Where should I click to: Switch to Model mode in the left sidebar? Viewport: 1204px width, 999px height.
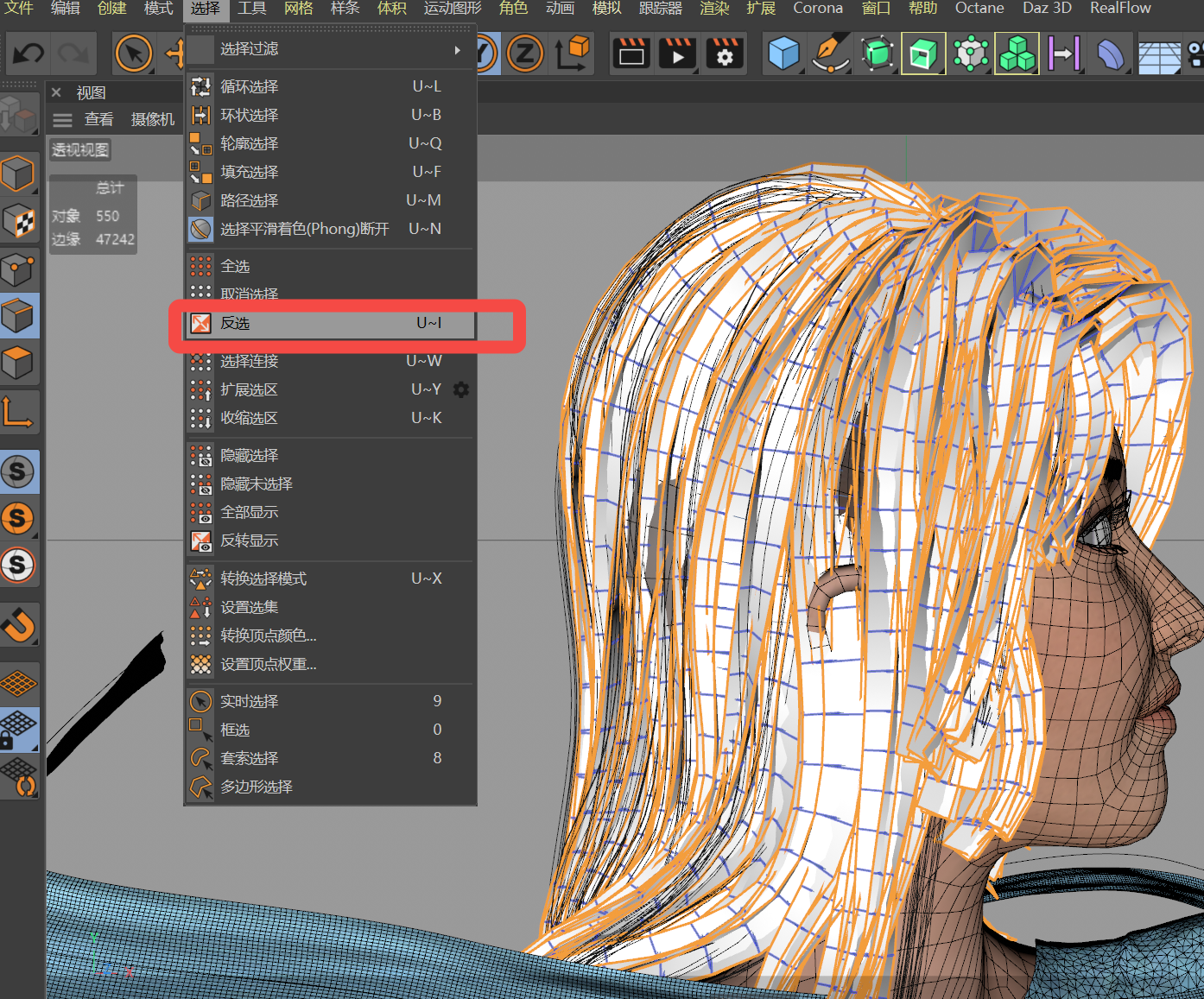[19, 175]
